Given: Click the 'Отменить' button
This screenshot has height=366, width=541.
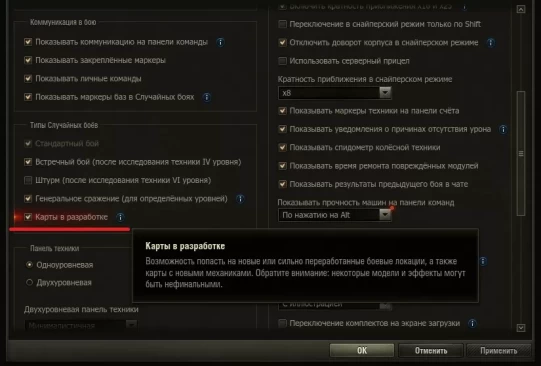Looking at the screenshot, I should tap(431, 350).
